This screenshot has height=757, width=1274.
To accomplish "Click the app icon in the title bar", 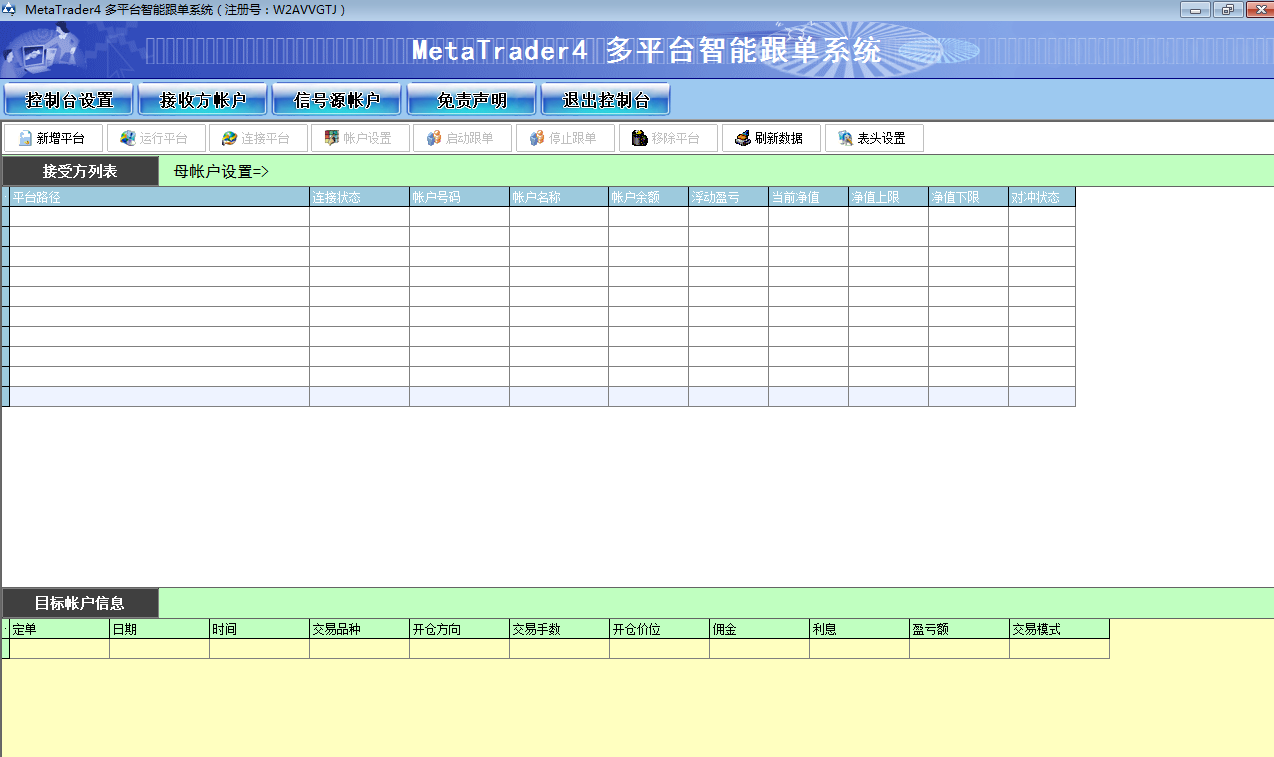I will click(10, 9).
